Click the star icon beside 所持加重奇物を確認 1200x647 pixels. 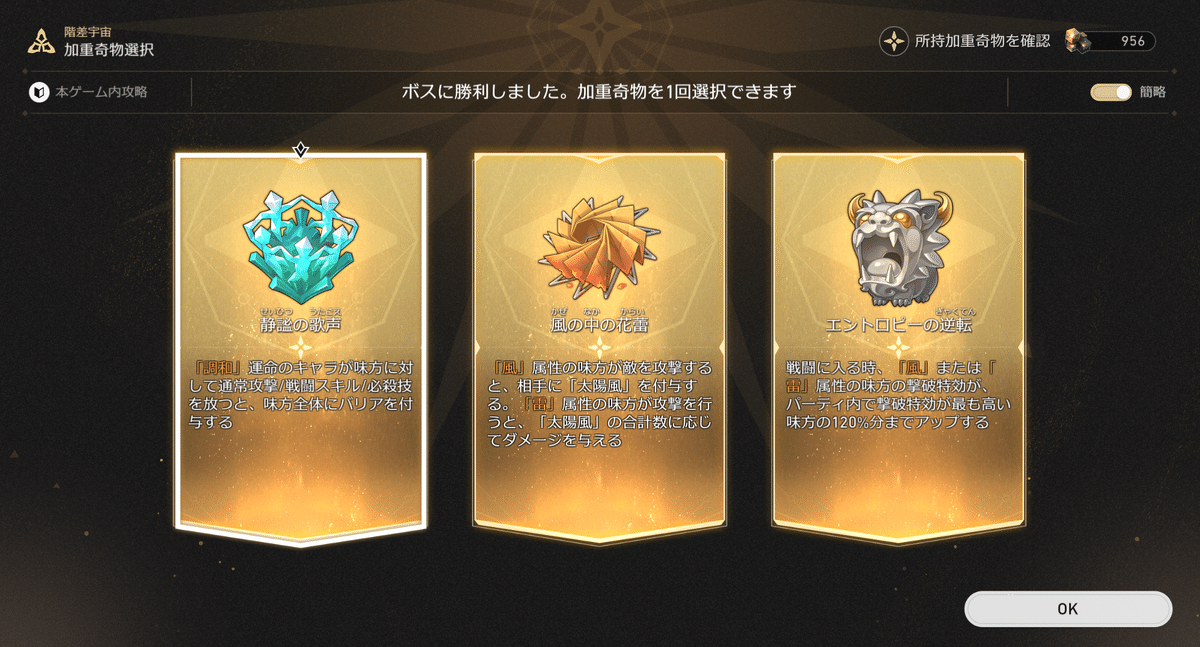[x=893, y=41]
